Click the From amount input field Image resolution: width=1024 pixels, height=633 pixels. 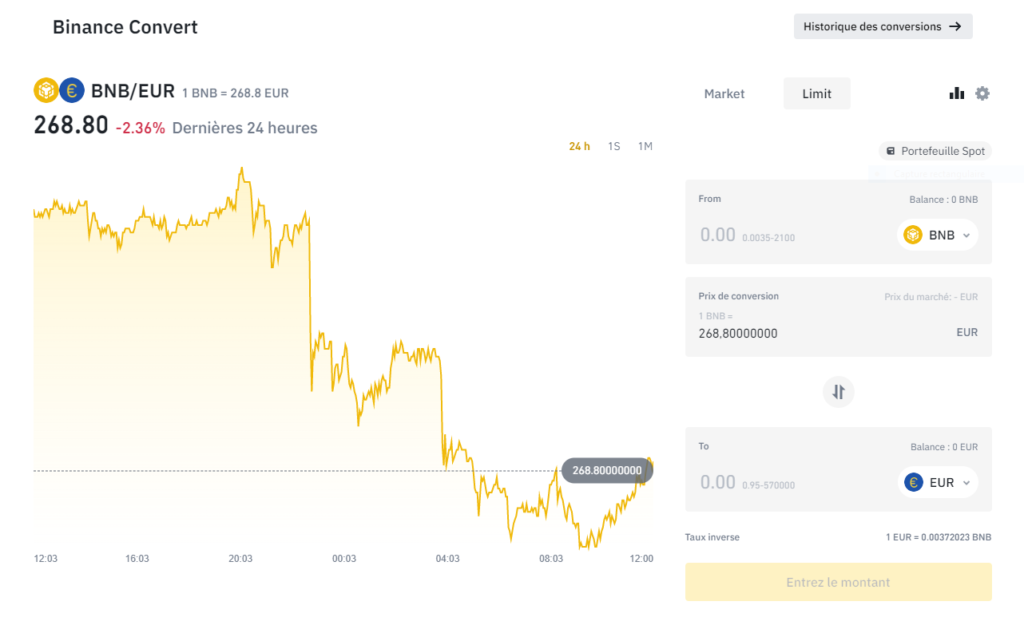click(717, 234)
